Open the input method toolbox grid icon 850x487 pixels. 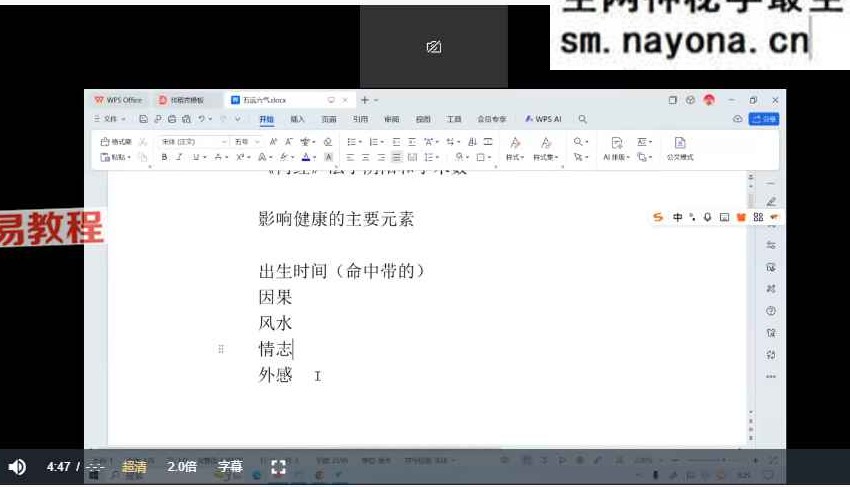[758, 217]
